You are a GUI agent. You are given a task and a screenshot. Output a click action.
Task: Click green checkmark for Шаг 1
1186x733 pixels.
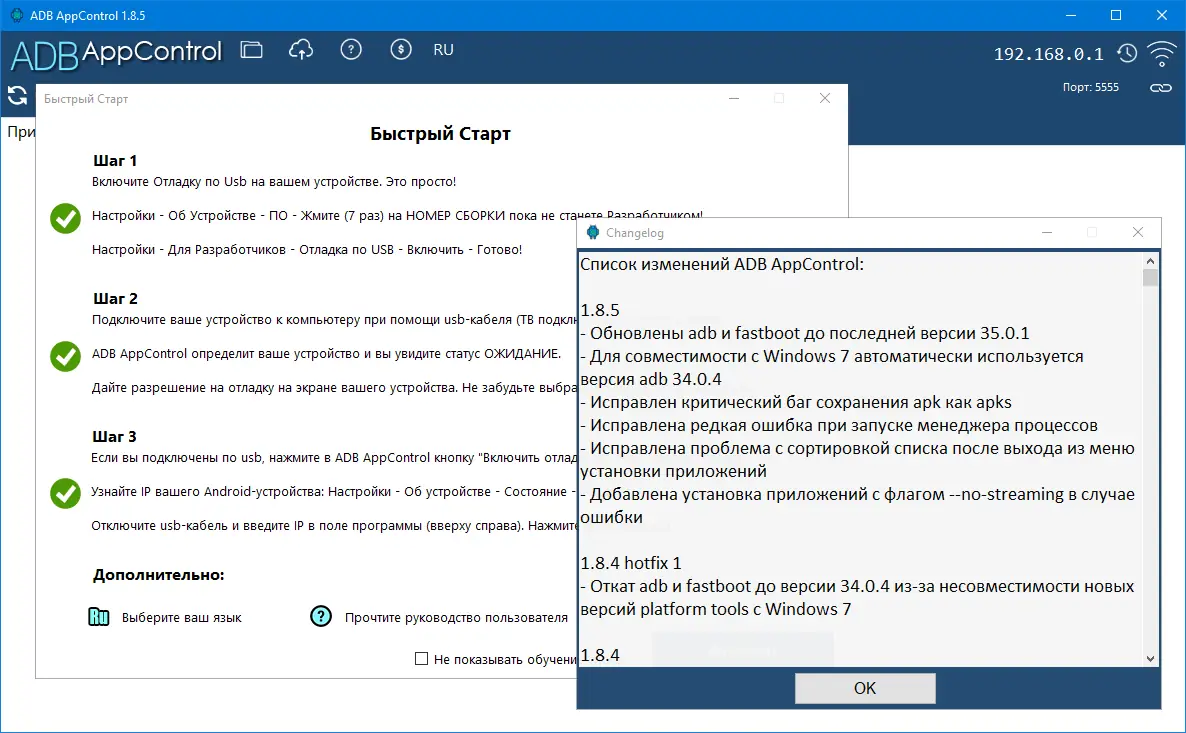[x=65, y=219]
